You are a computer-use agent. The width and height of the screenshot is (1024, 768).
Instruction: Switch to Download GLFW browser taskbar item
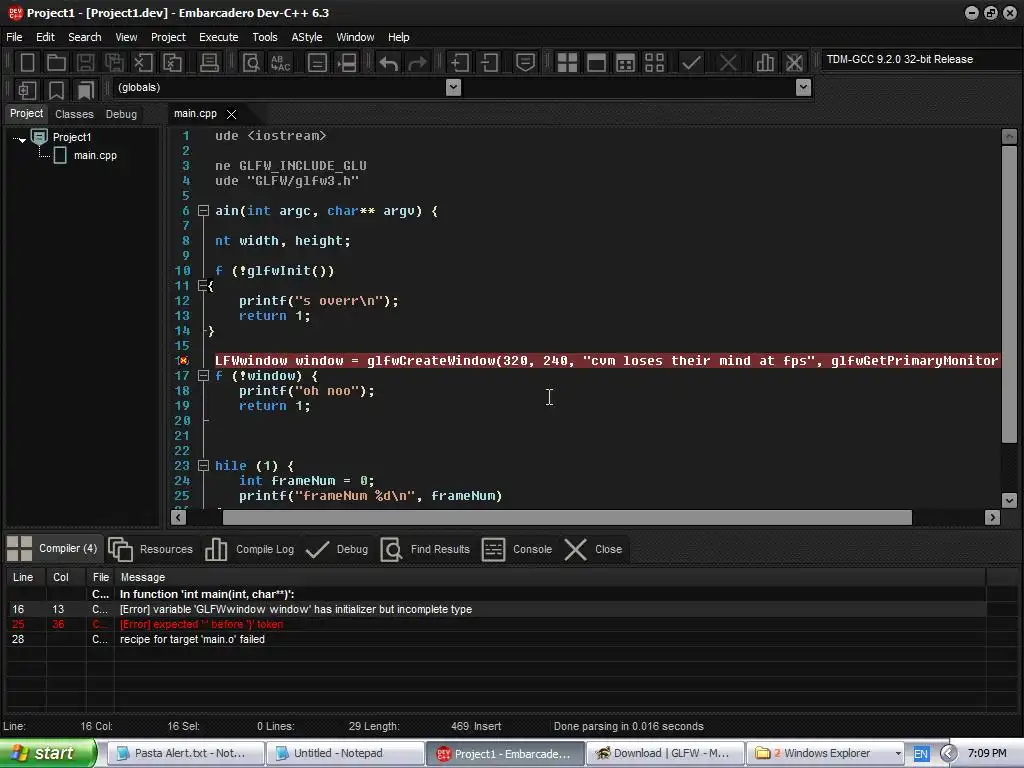pos(665,754)
